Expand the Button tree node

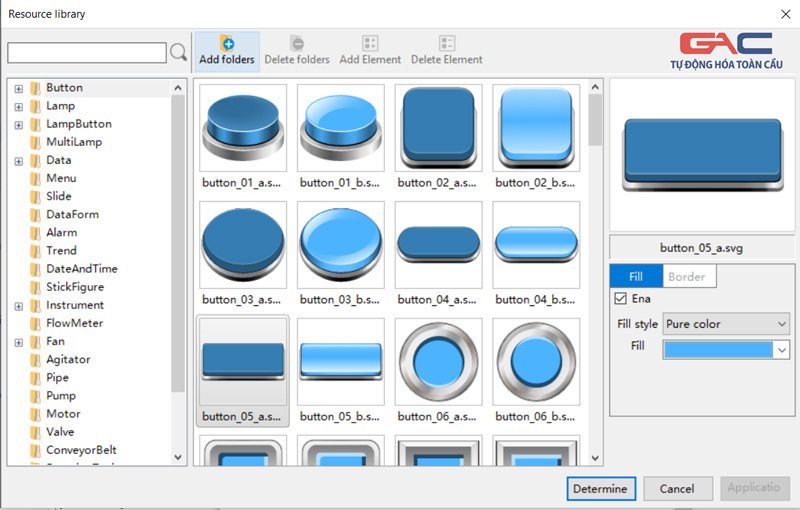tap(18, 89)
